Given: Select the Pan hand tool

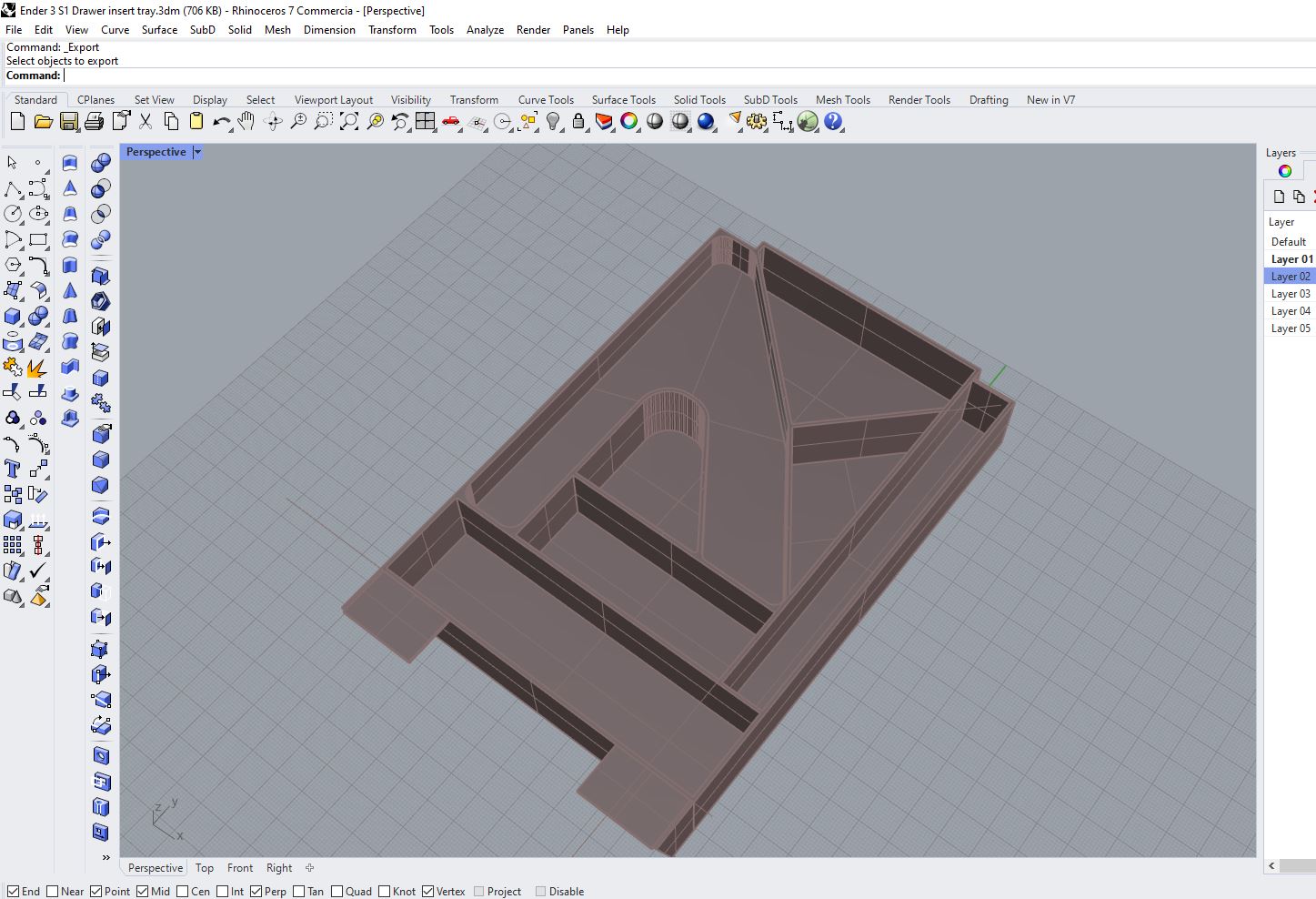Looking at the screenshot, I should pos(246,121).
